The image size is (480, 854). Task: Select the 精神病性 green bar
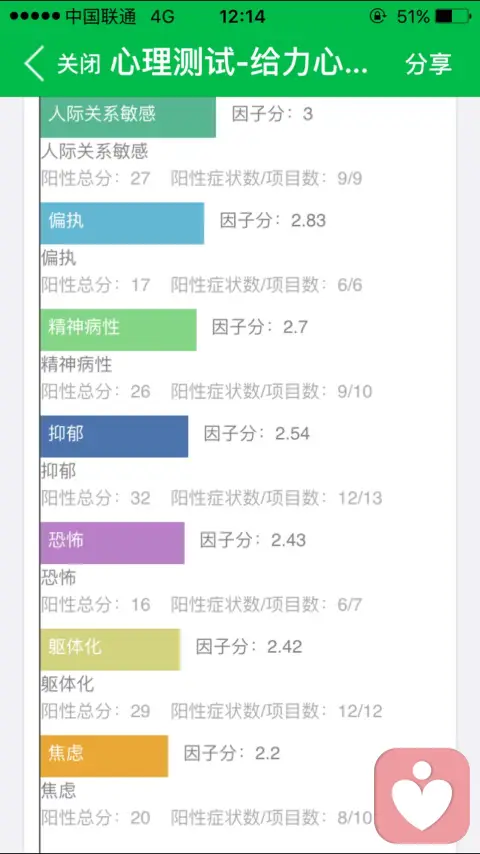click(x=118, y=330)
